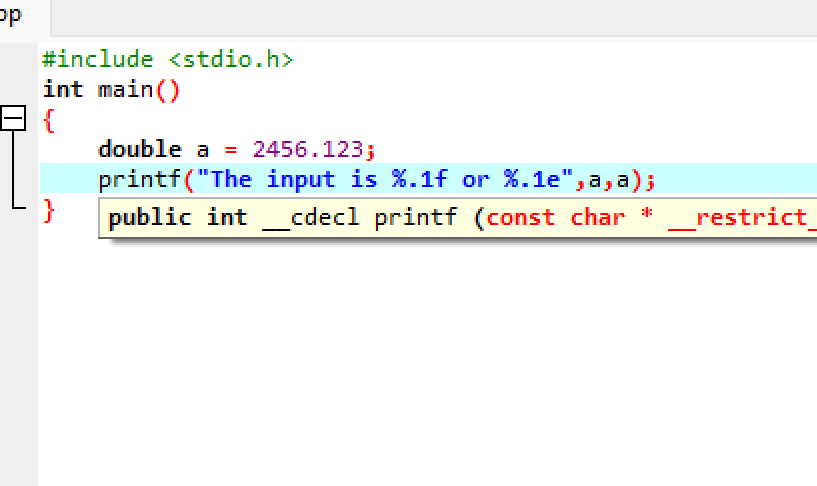The image size is (817, 486).
Task: Select the partially visible file tab
Action: tap(24, 18)
